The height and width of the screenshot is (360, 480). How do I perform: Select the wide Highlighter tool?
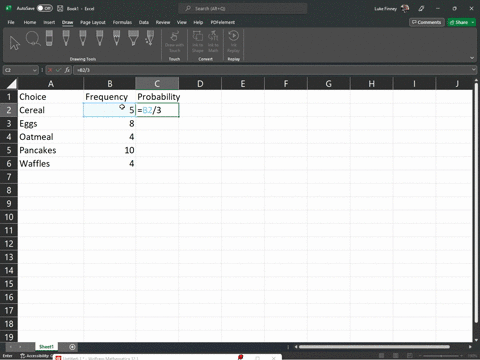133,38
